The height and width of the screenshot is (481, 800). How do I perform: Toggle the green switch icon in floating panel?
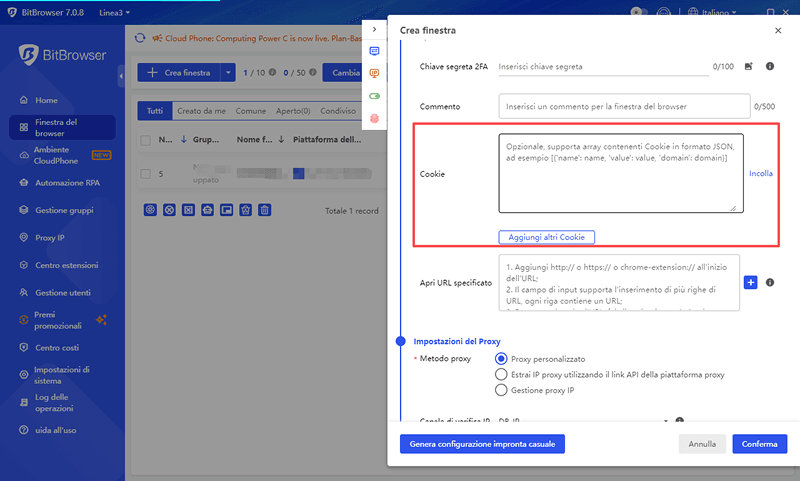pyautogui.click(x=374, y=96)
